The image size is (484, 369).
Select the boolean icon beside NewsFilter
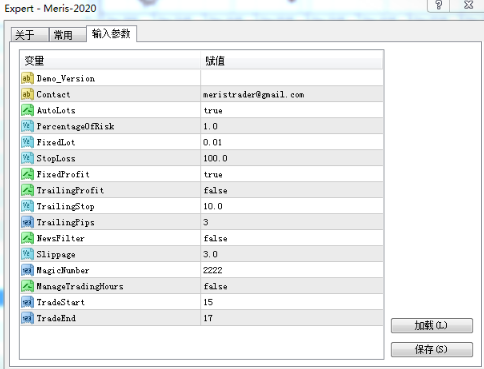27,238
